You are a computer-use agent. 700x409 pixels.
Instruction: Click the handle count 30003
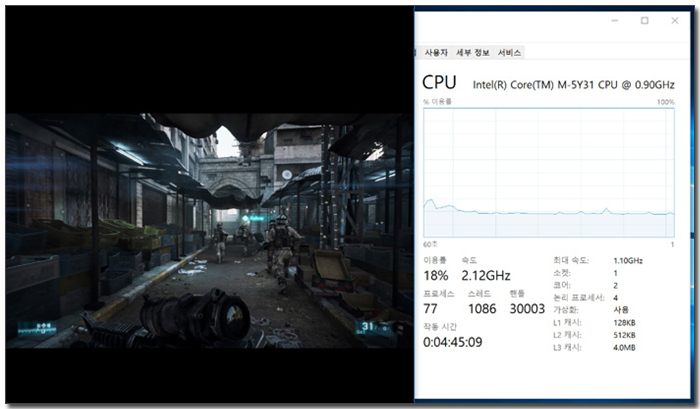[x=527, y=309]
